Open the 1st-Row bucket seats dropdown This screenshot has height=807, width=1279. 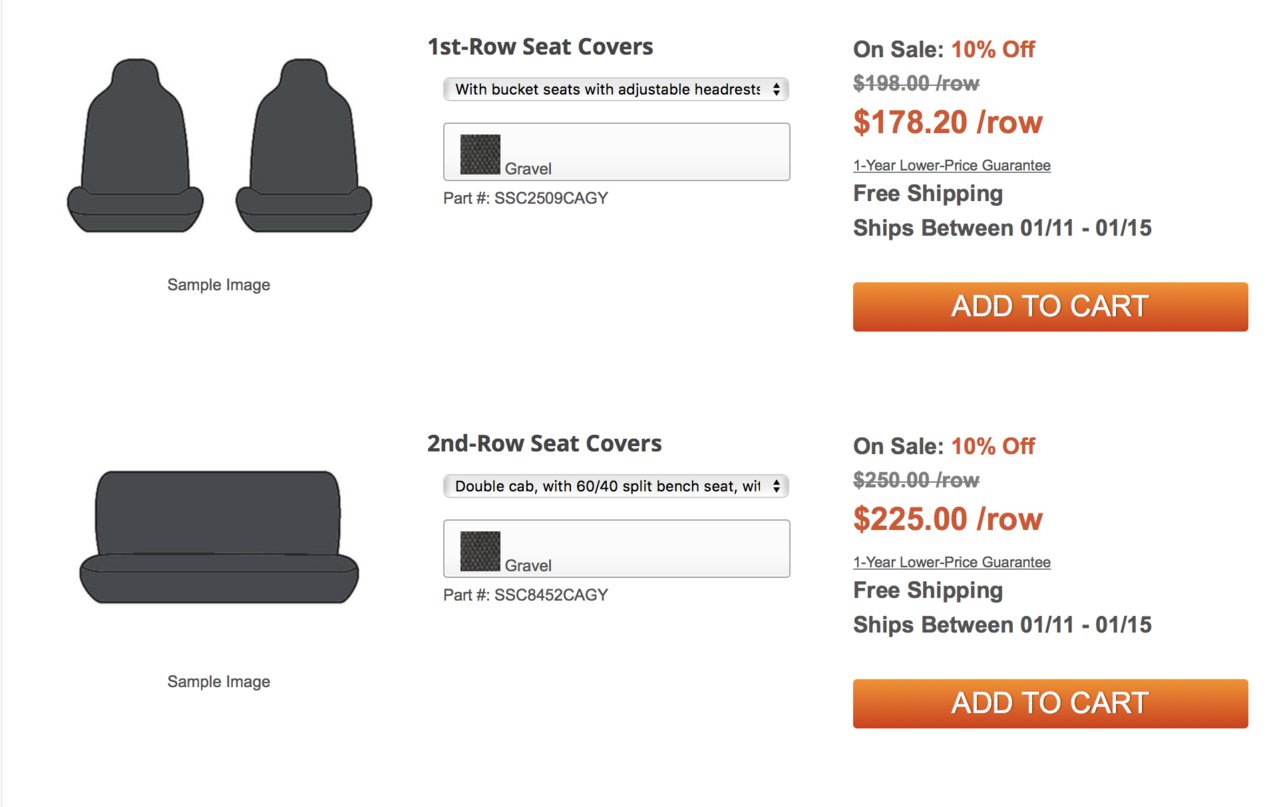tap(616, 89)
